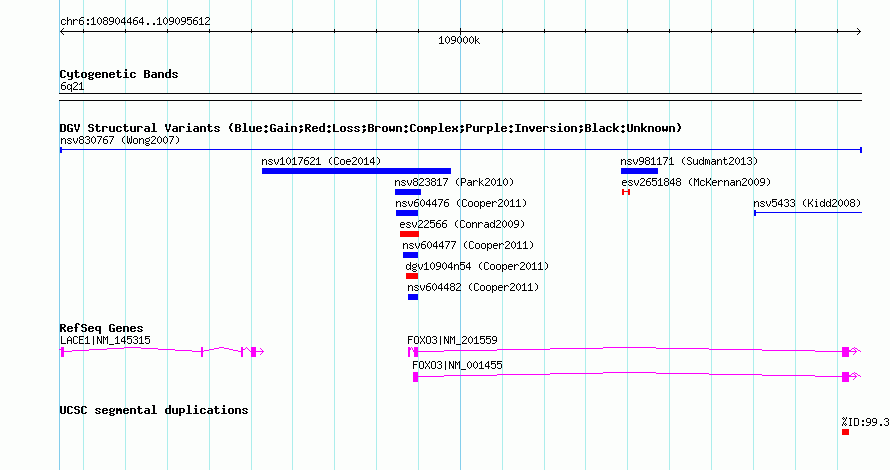Select the nsv604477 blue bar
Screen dimensions: 890x470
point(410,255)
